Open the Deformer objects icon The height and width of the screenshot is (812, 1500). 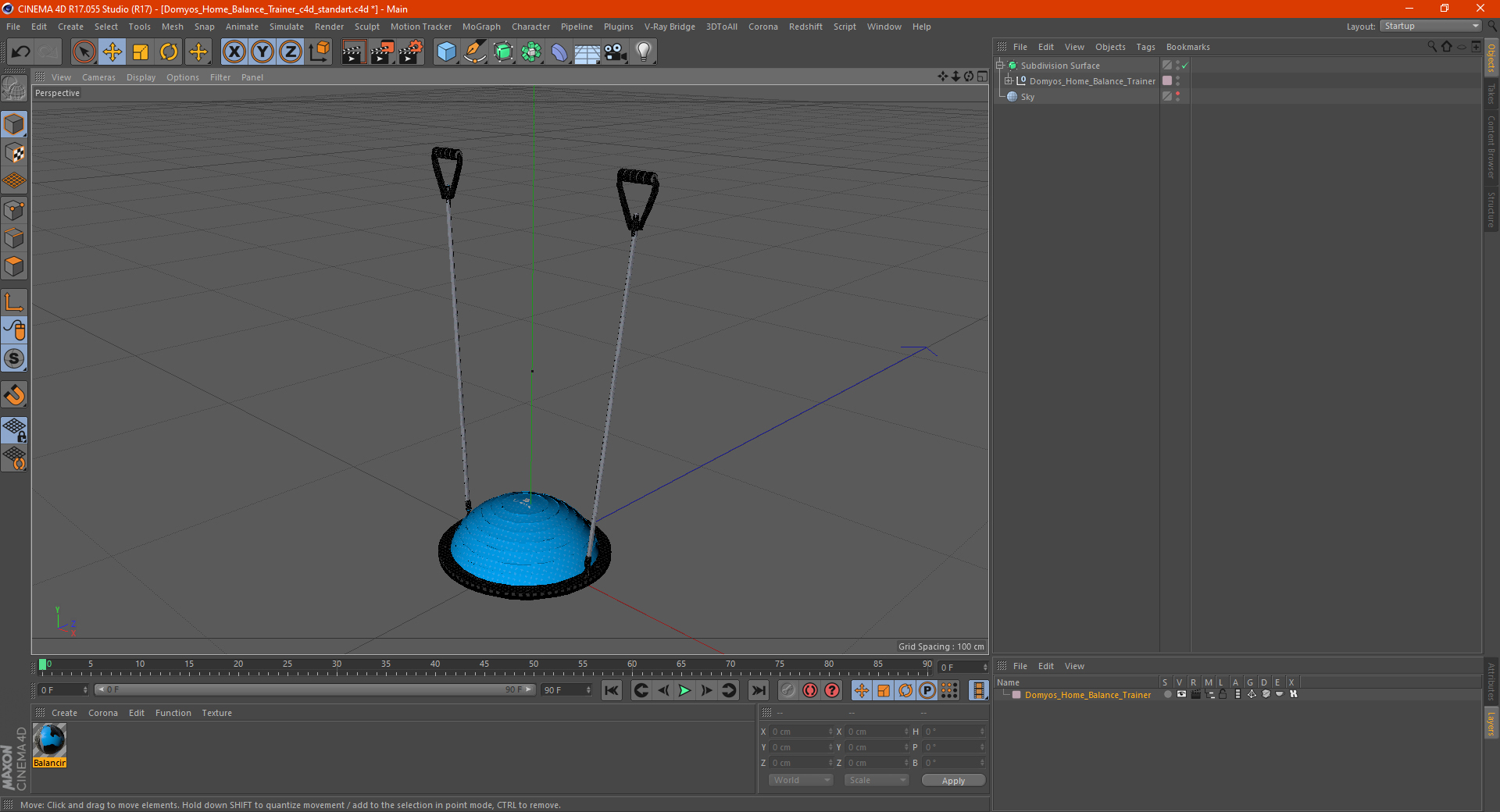pyautogui.click(x=559, y=52)
